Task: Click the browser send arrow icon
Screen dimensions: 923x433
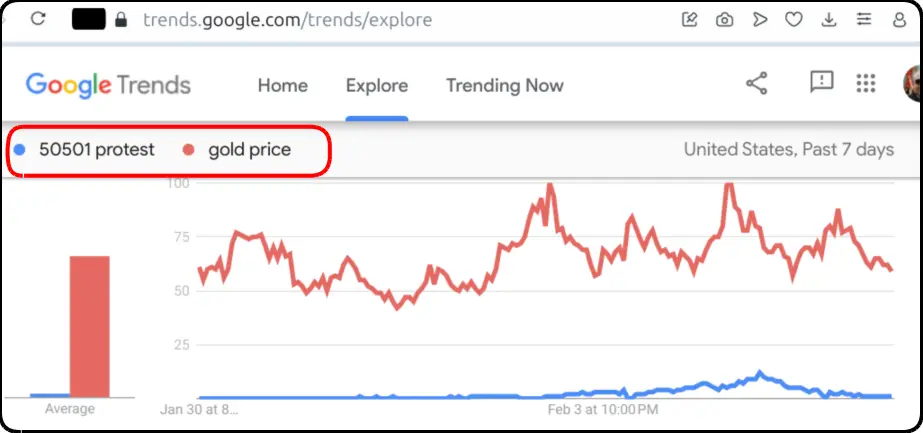Action: 760,20
